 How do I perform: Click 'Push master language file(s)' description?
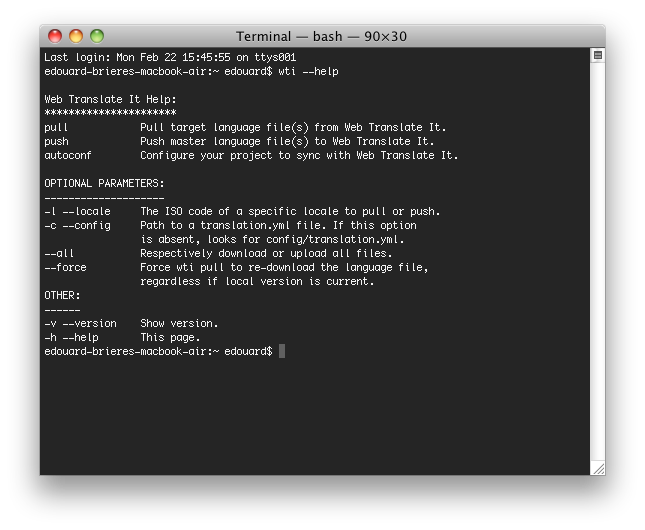(287, 142)
